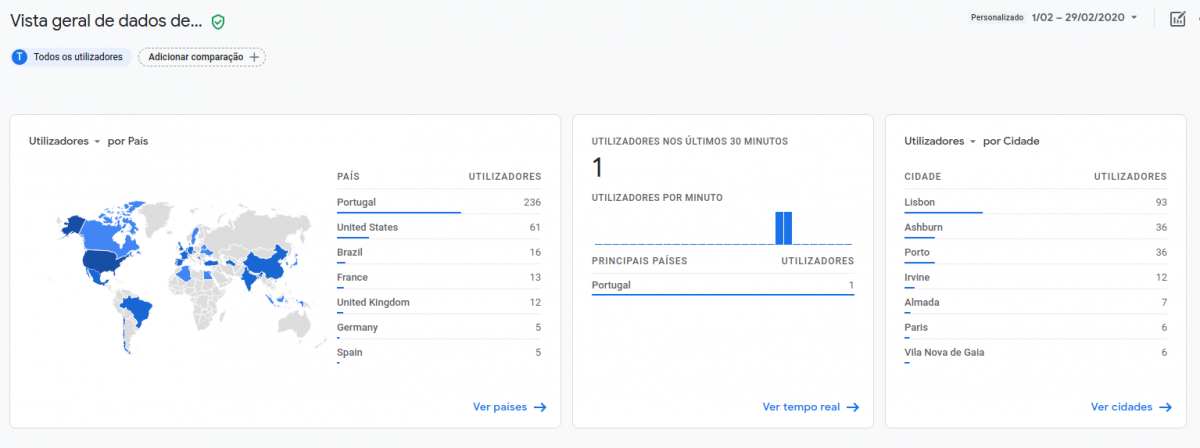Select the Todos os utilizadores segment chip

point(70,57)
